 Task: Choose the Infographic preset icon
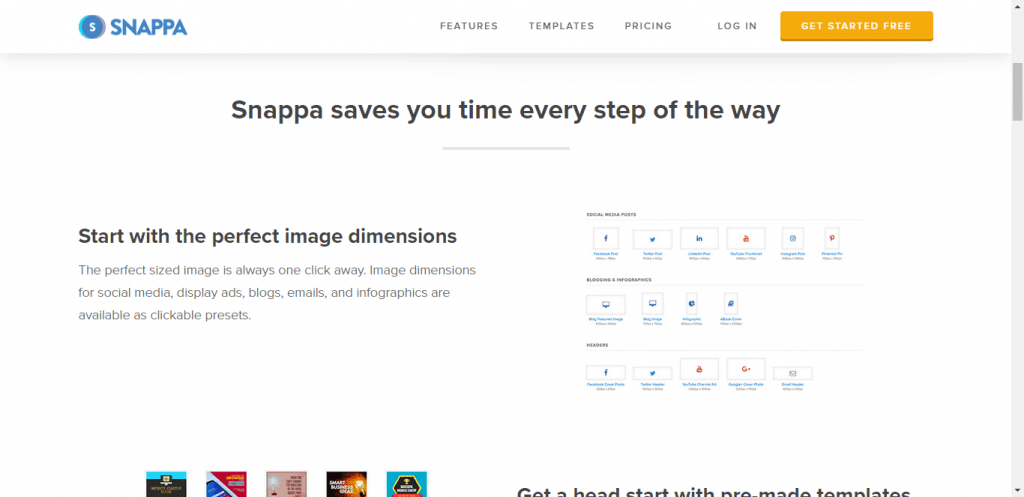[691, 304]
